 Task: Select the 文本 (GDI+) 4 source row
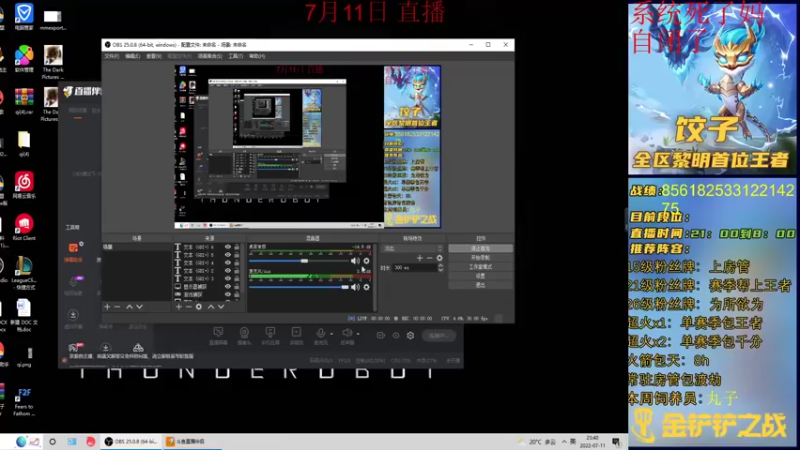[207, 263]
